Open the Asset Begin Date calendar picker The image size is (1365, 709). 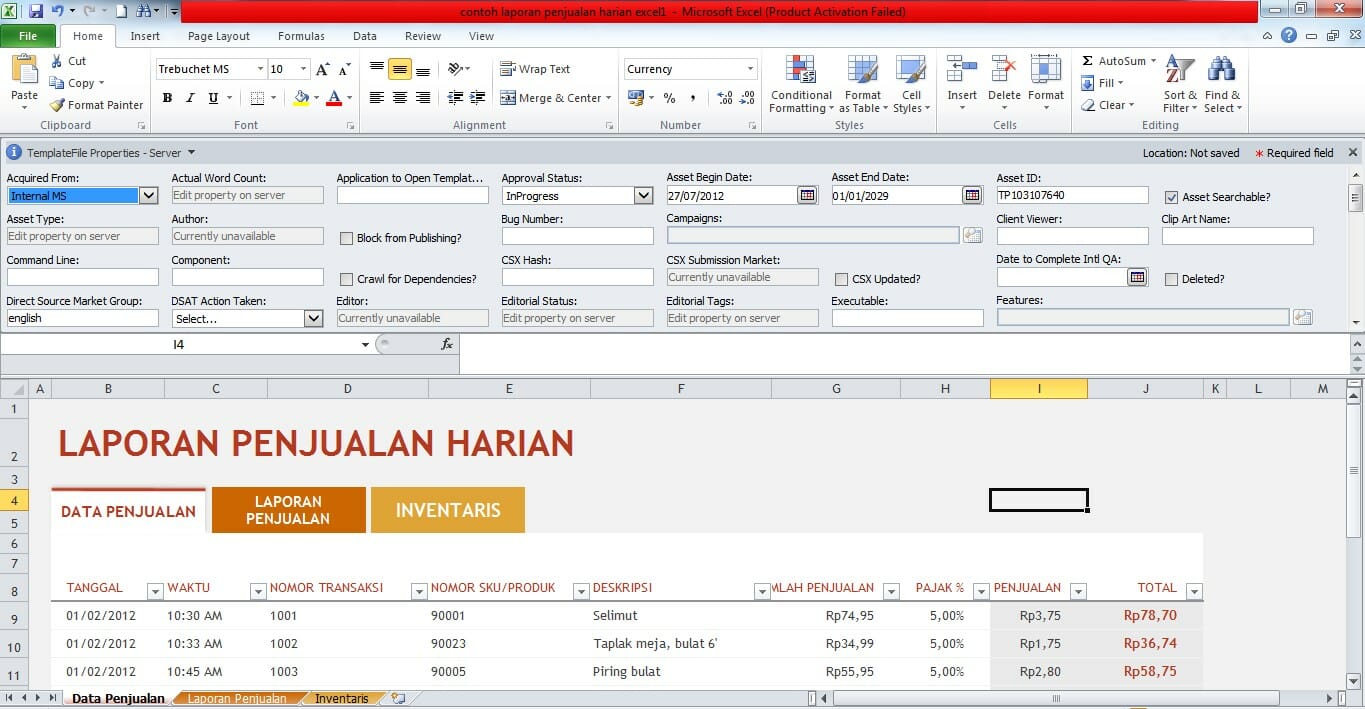tap(807, 195)
